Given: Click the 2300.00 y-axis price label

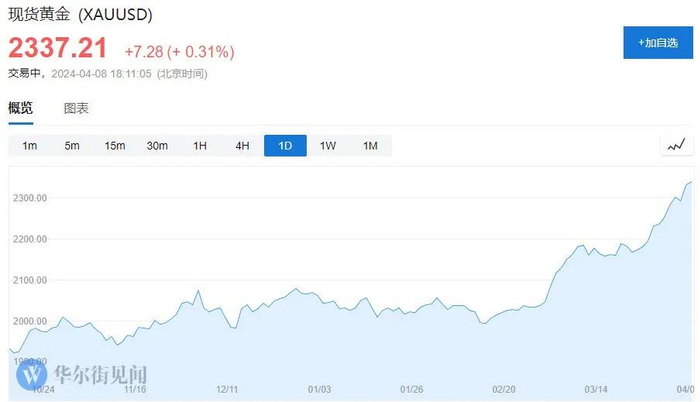Looking at the screenshot, I should [x=31, y=198].
